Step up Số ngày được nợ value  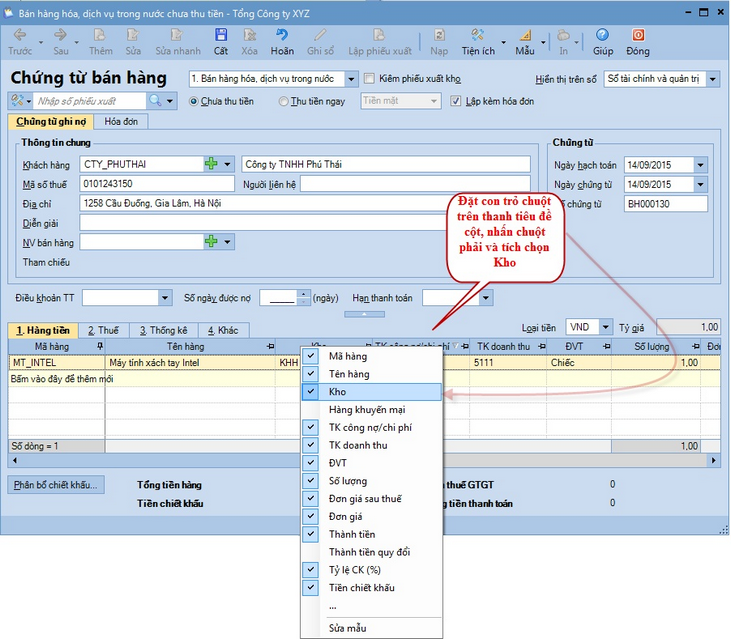coord(303,294)
